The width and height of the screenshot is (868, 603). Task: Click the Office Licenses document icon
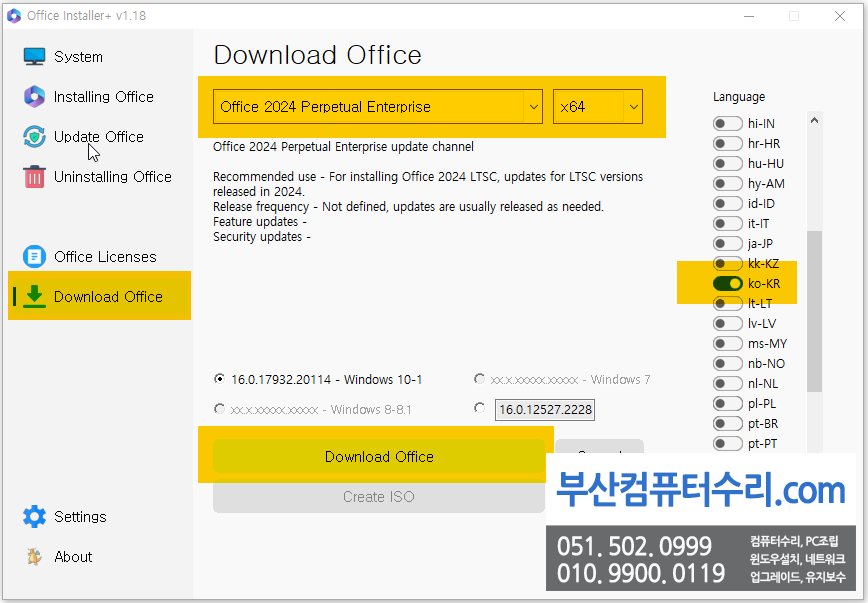[x=34, y=256]
